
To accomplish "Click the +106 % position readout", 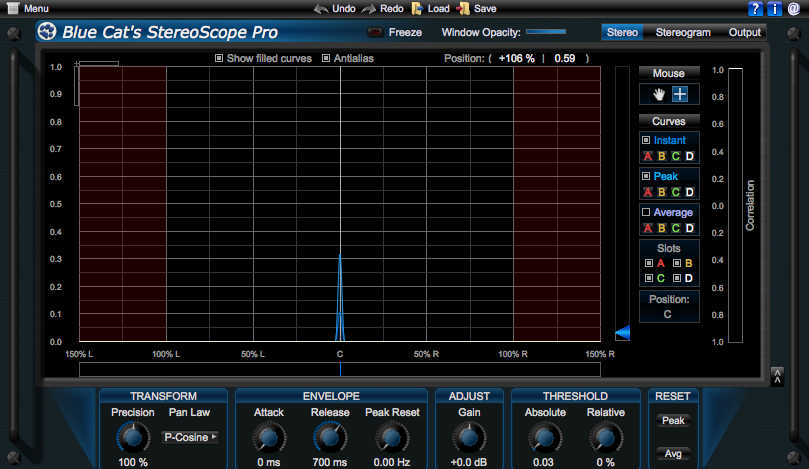I will point(516,58).
